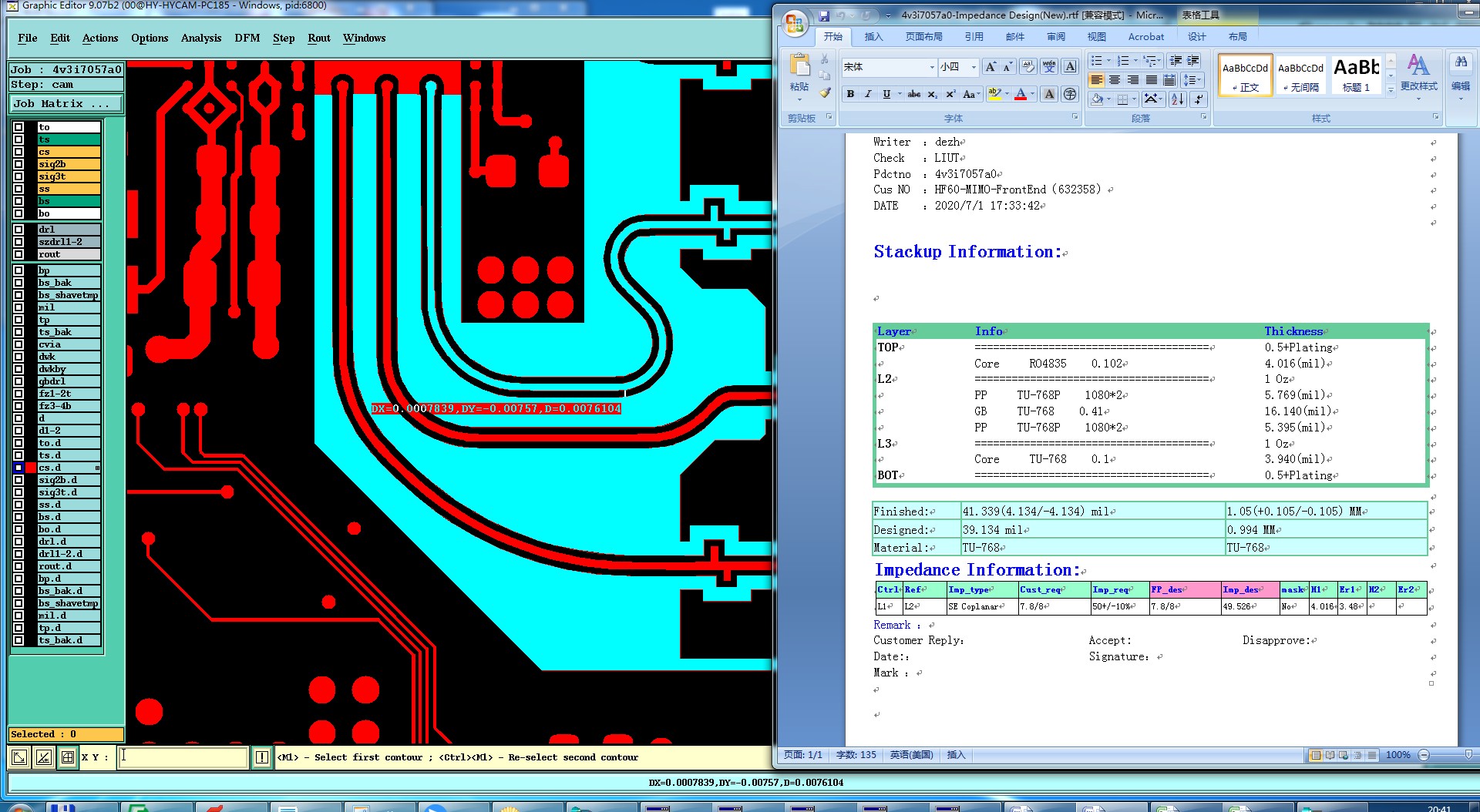1480x812 pixels.
Task: Open the font name dropdown 宋体
Action: [x=932, y=67]
